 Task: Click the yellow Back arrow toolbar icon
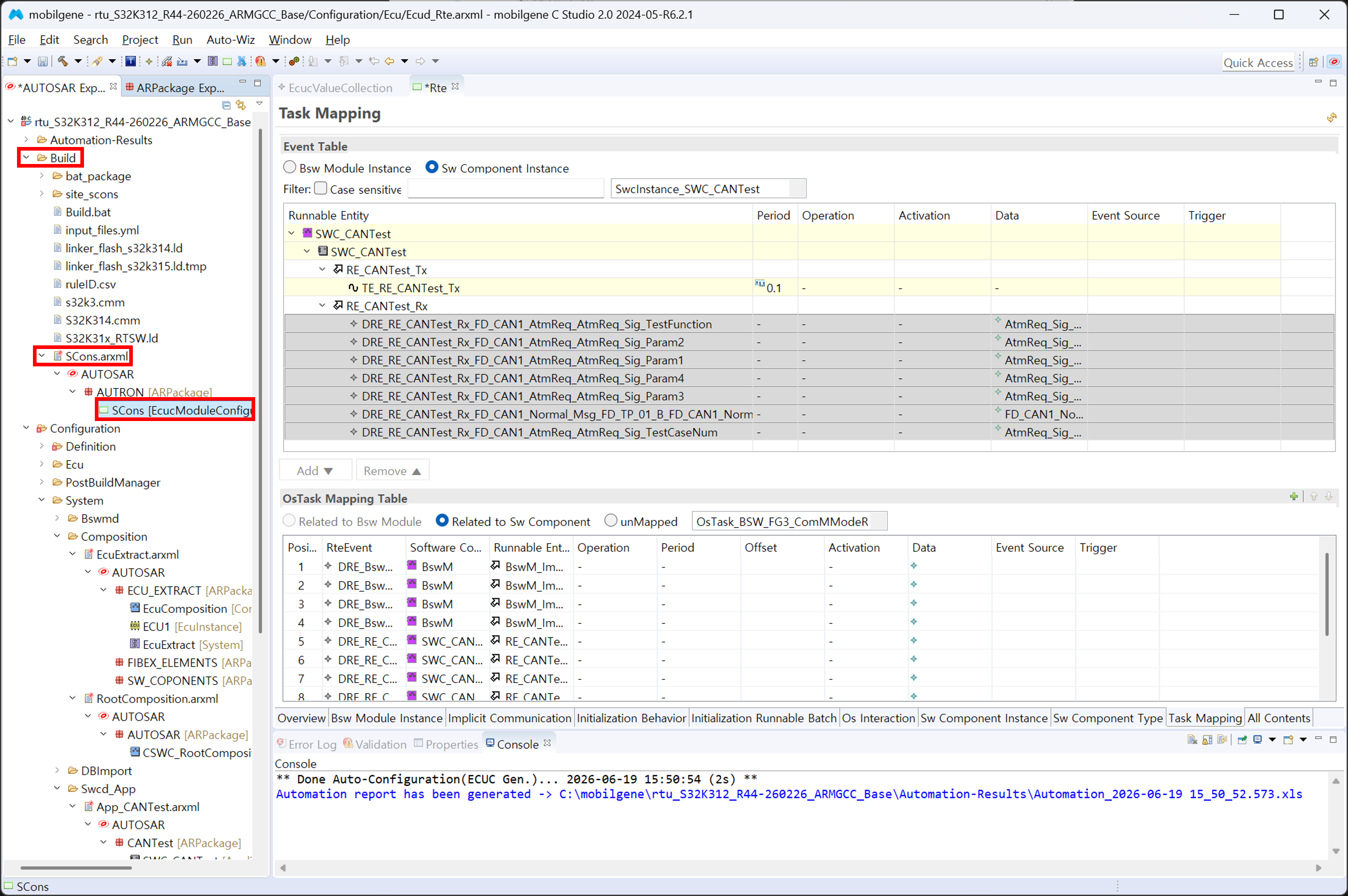[389, 61]
